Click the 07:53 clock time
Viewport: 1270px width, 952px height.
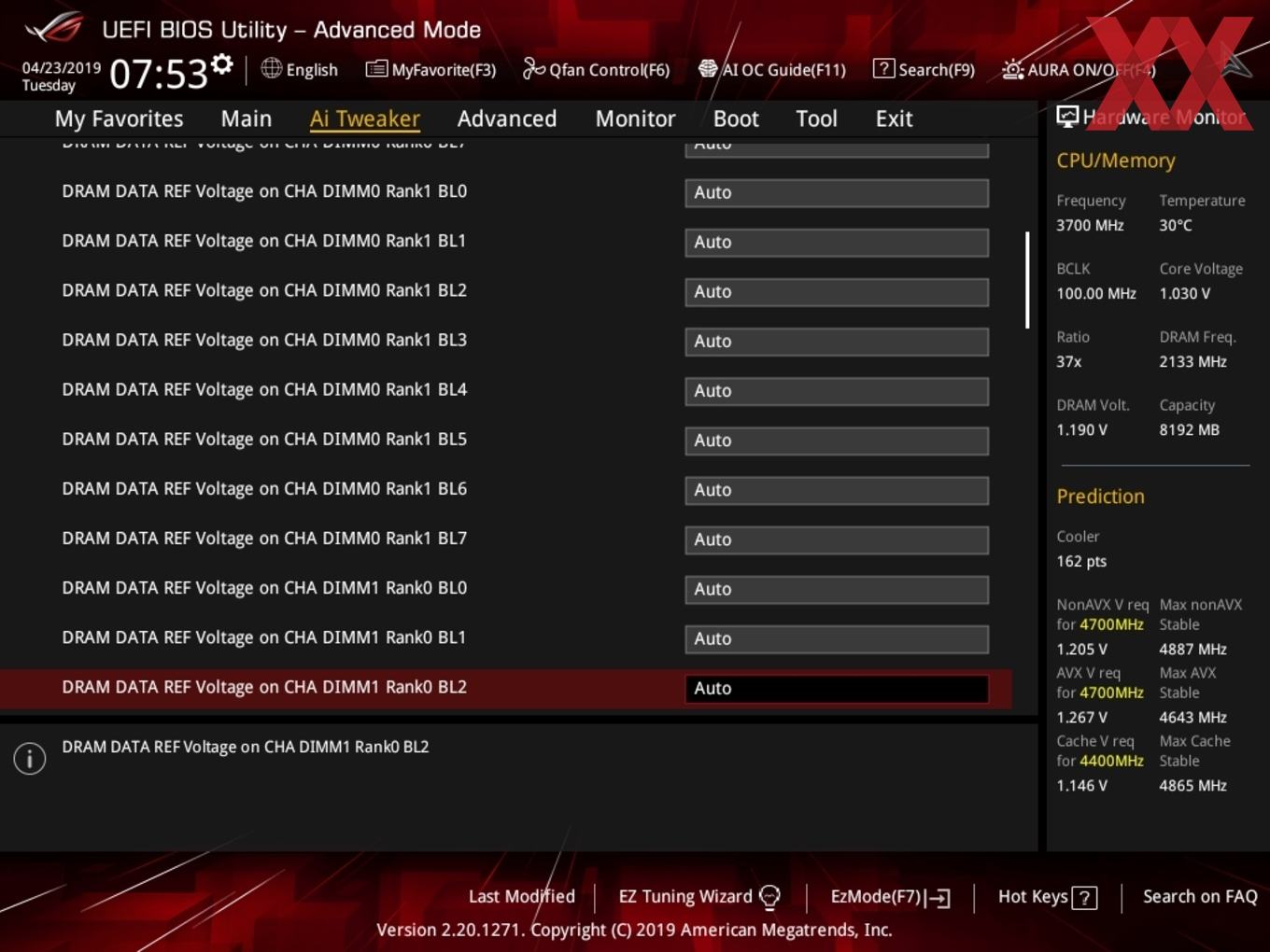(159, 73)
